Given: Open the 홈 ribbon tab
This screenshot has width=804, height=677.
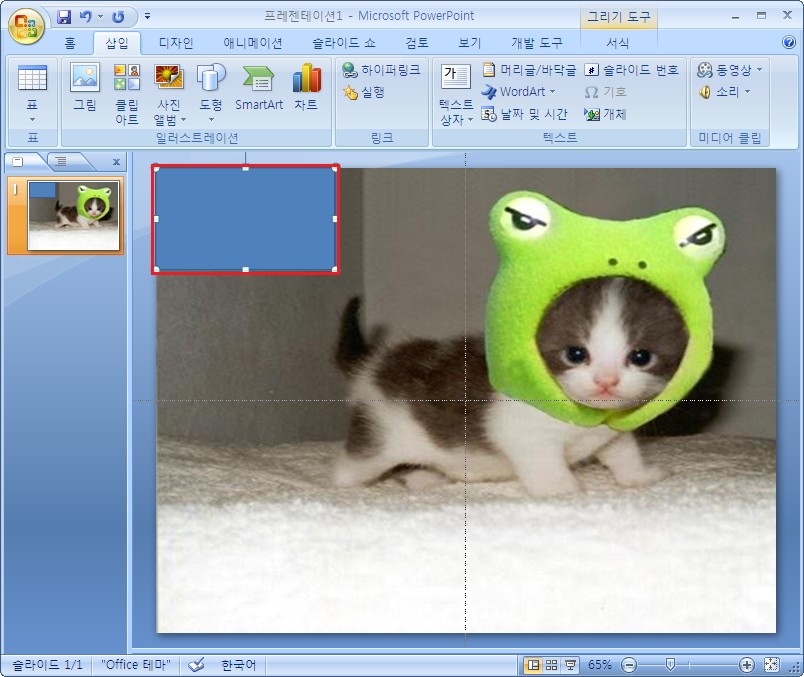Looking at the screenshot, I should point(70,43).
